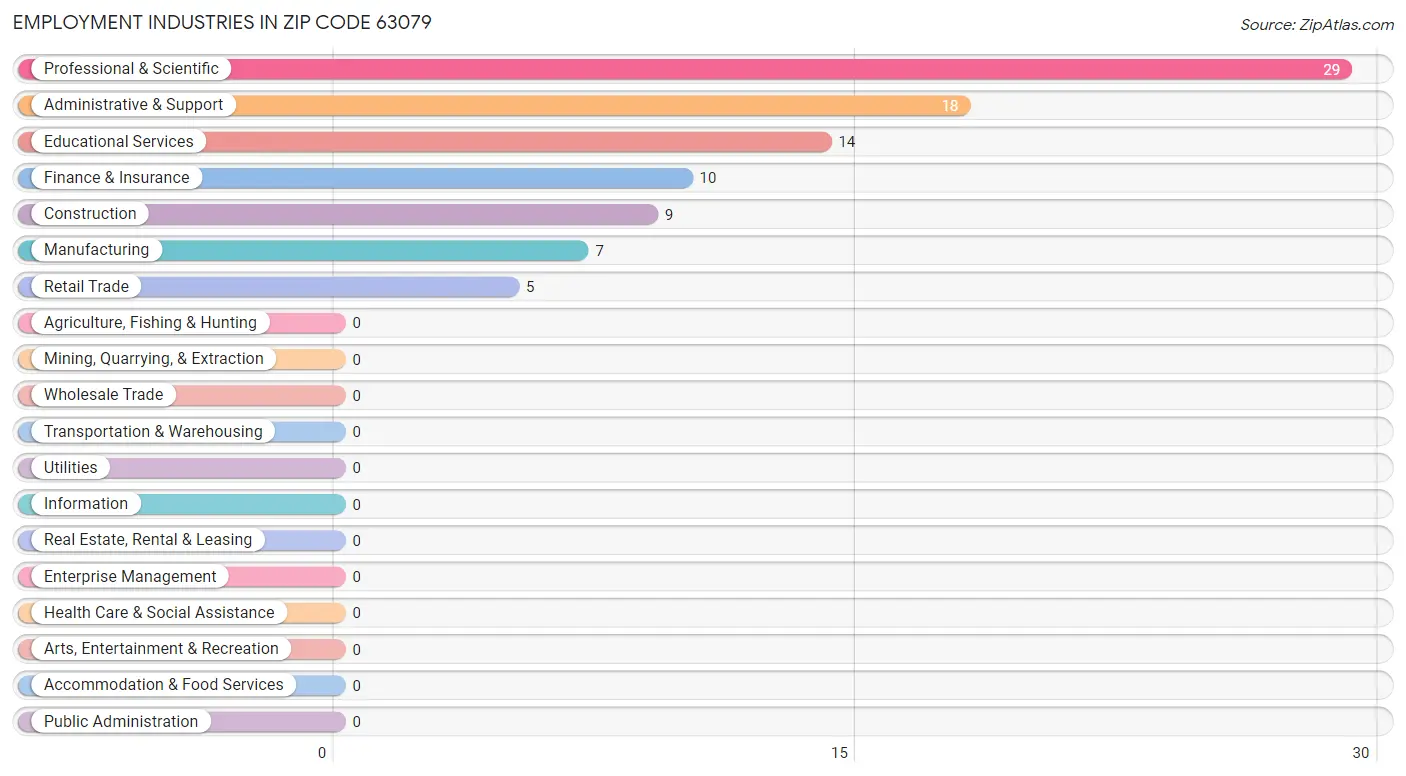Click the axis tick label 30
The image size is (1406, 776).
click(x=1360, y=753)
